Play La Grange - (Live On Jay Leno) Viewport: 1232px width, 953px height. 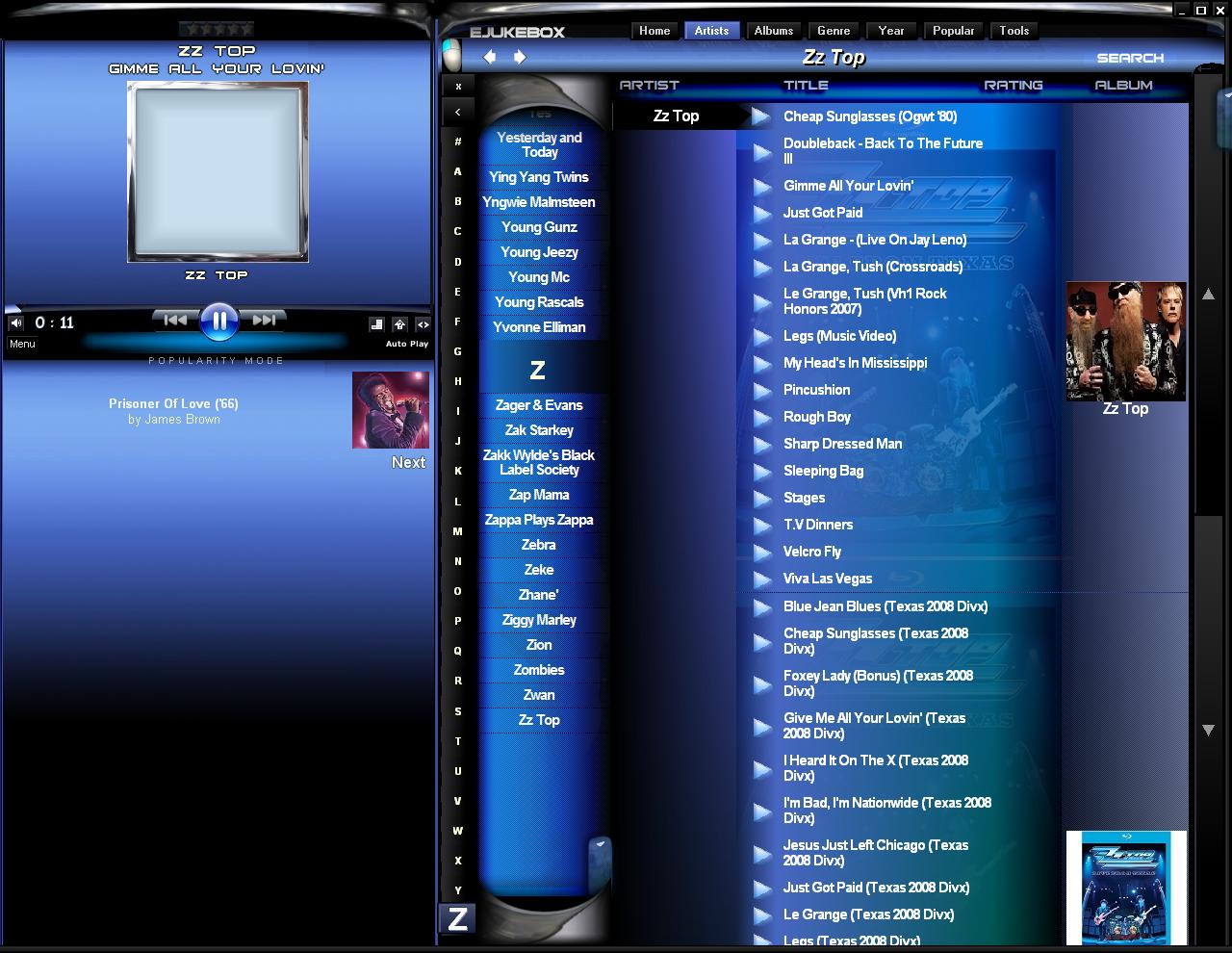click(x=761, y=241)
